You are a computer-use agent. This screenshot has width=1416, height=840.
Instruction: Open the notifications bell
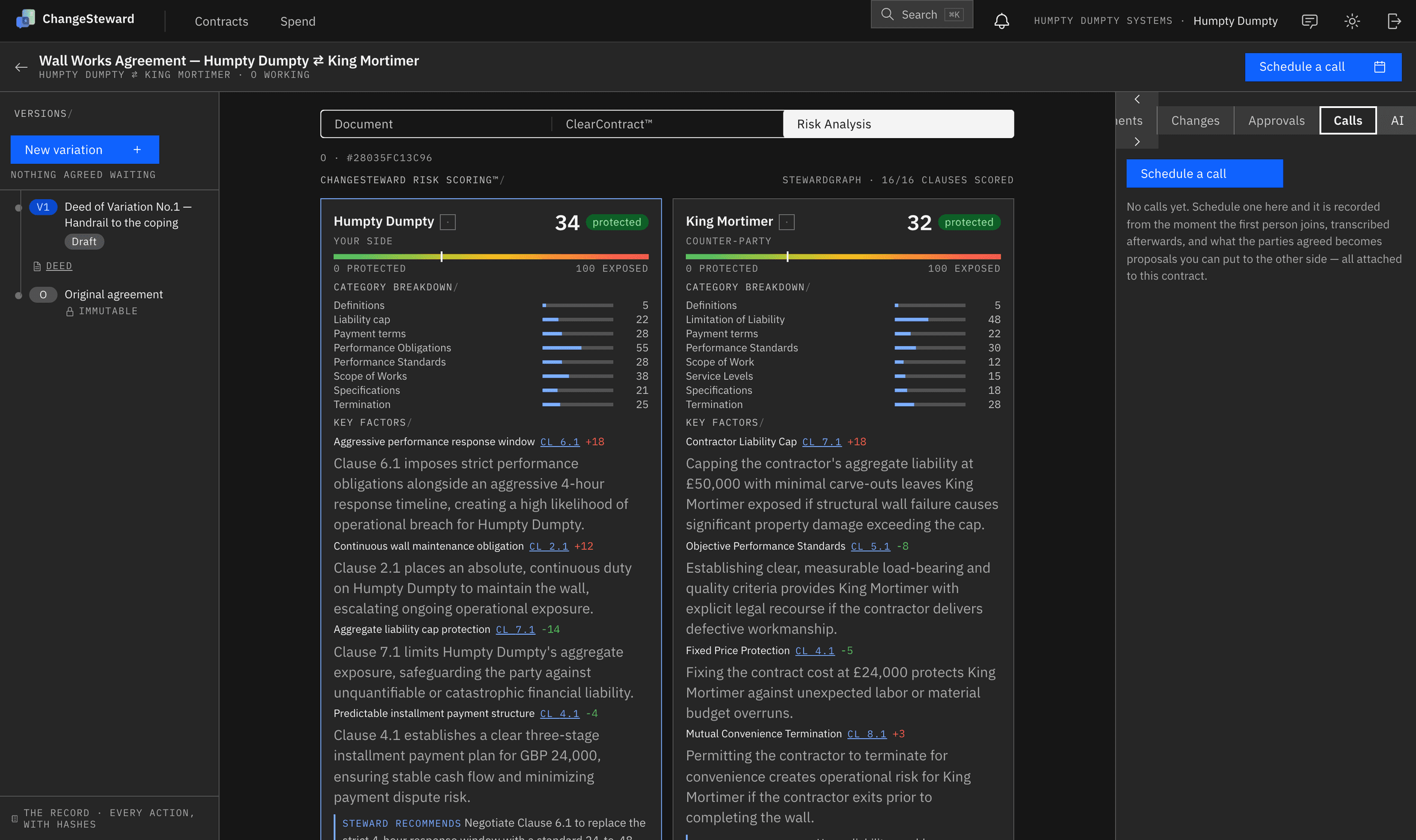[1001, 21]
